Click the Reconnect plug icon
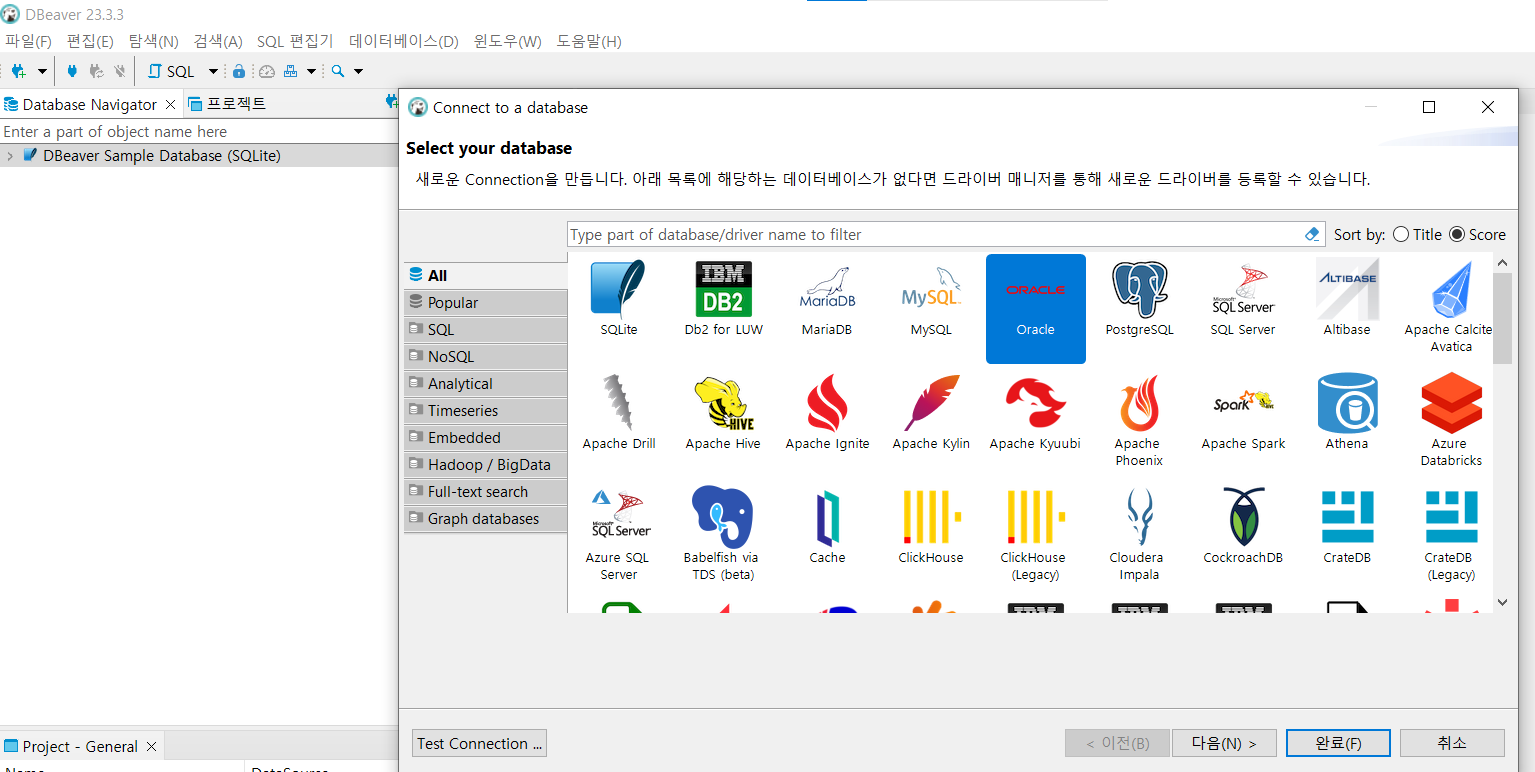 [x=96, y=71]
